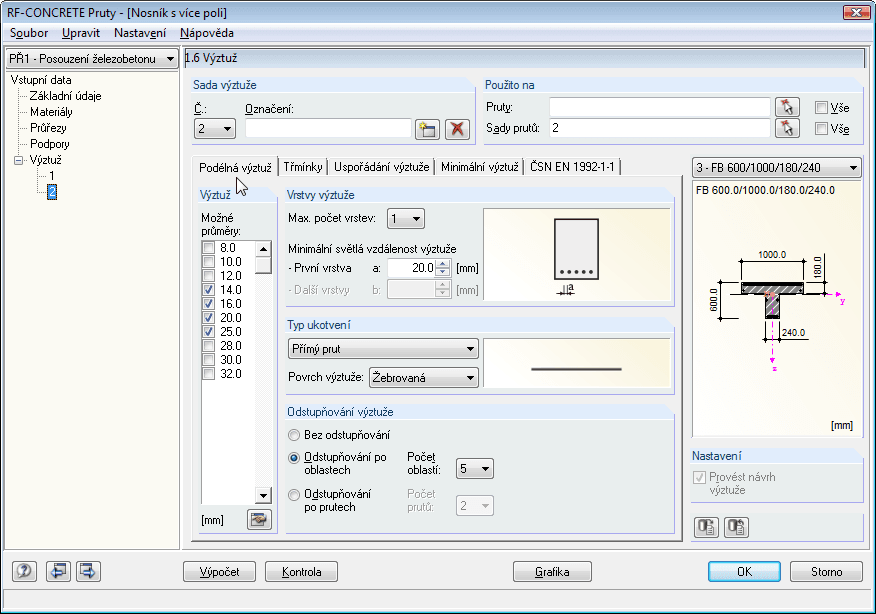Switch to the Minimální výztuž tab
The height and width of the screenshot is (614, 876).
(x=479, y=166)
